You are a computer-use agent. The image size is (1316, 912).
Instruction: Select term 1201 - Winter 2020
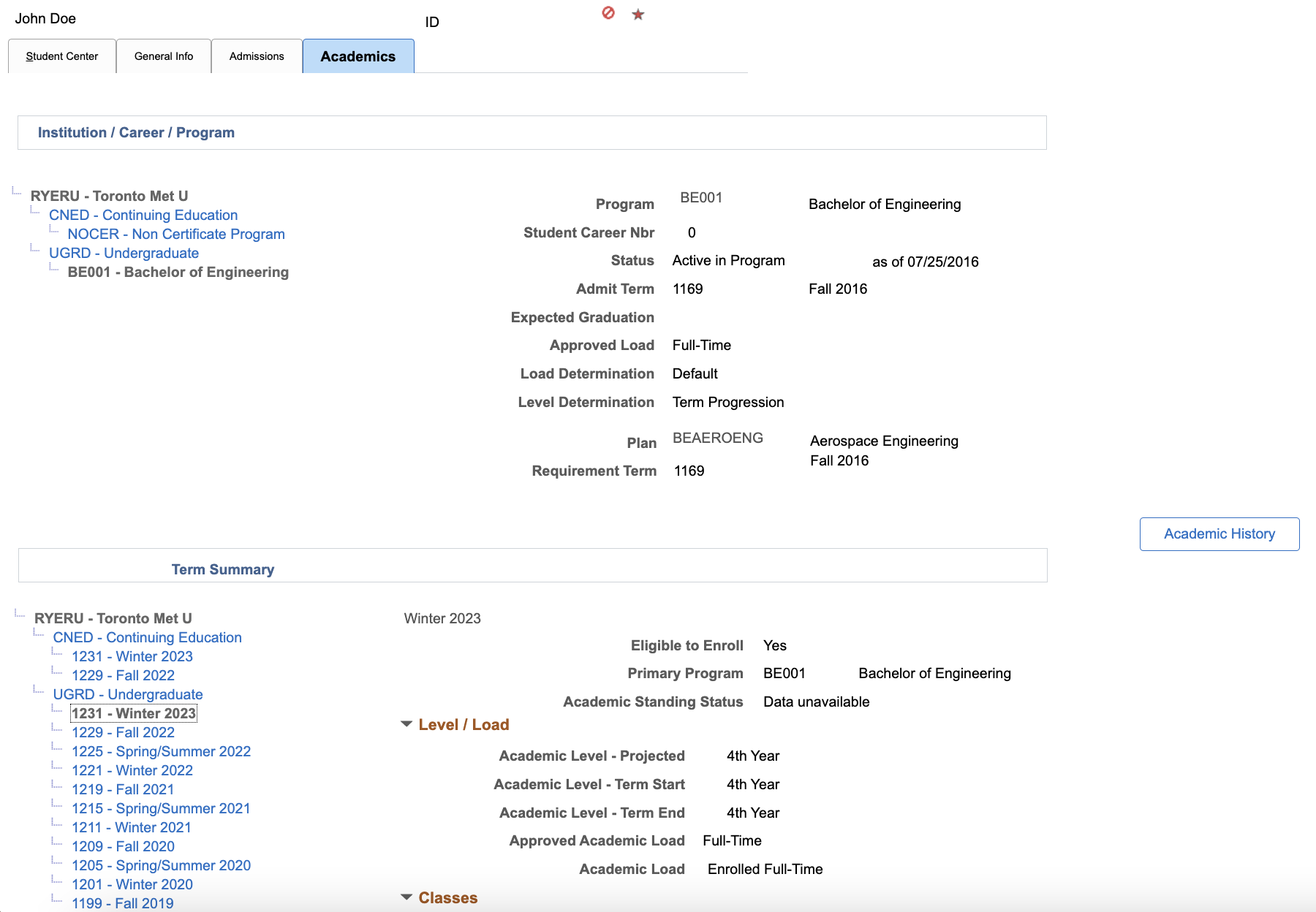(132, 884)
